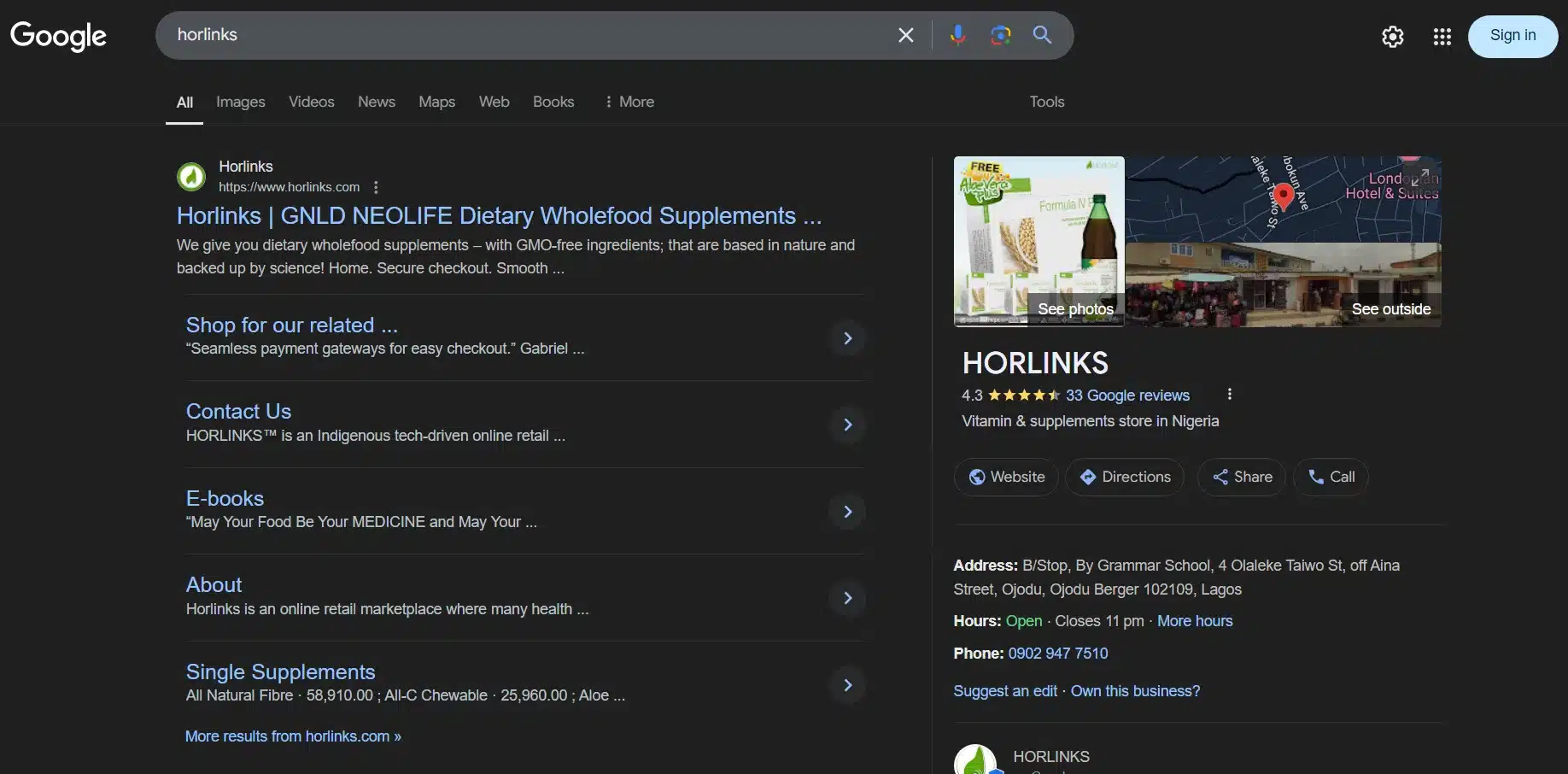Viewport: 1568px width, 774px height.
Task: Expand the Single Supplements chevron arrow
Action: [x=847, y=685]
